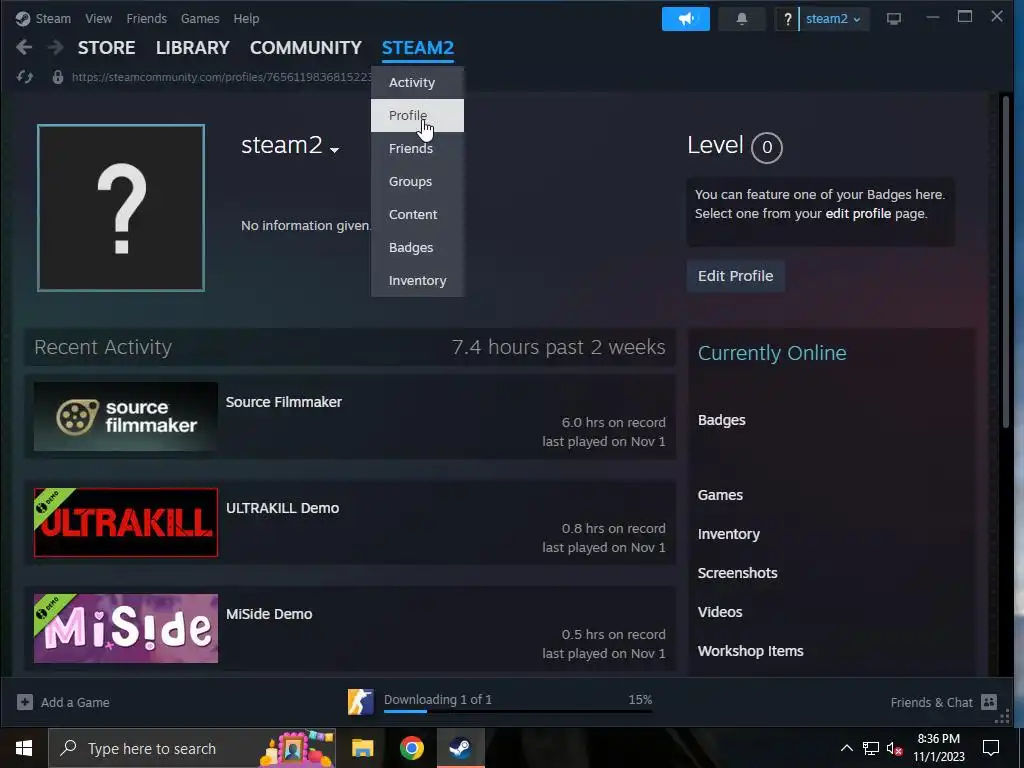Open the MiSide Demo thumbnail
Image resolution: width=1024 pixels, height=768 pixels.
click(x=125, y=628)
